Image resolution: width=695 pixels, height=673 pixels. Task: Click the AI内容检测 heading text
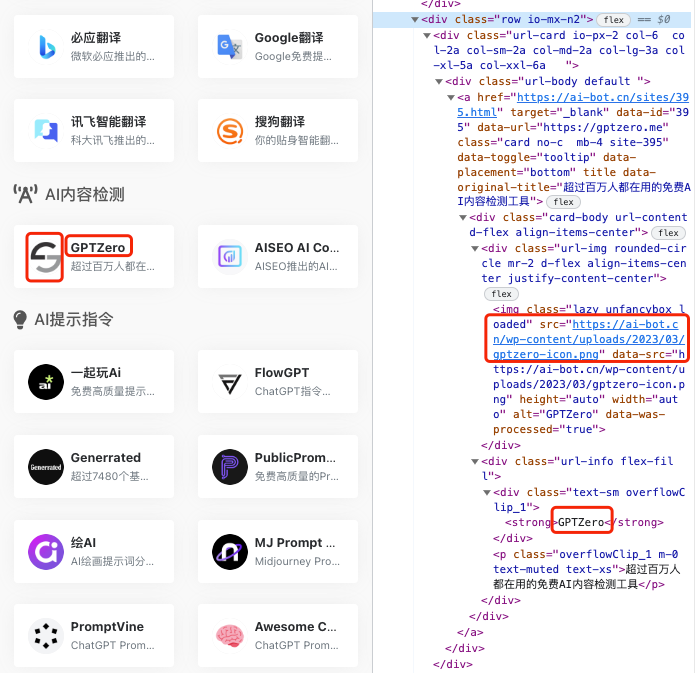[85, 194]
